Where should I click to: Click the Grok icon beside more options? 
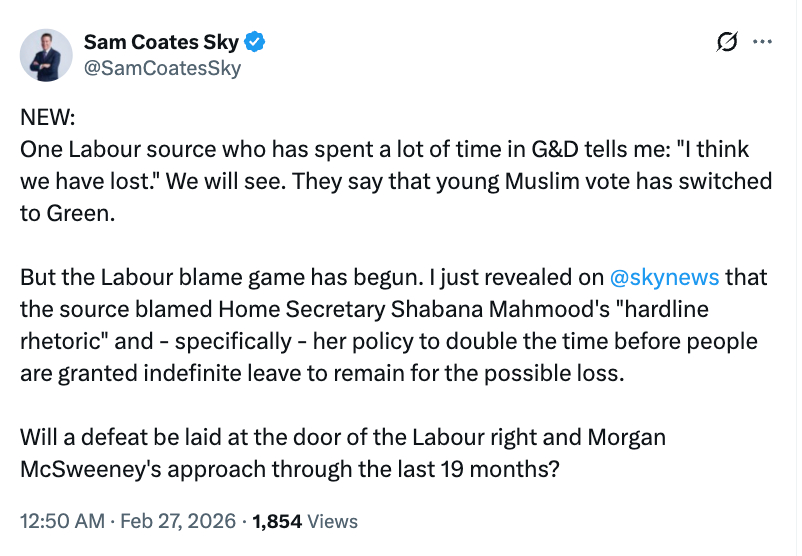point(728,42)
